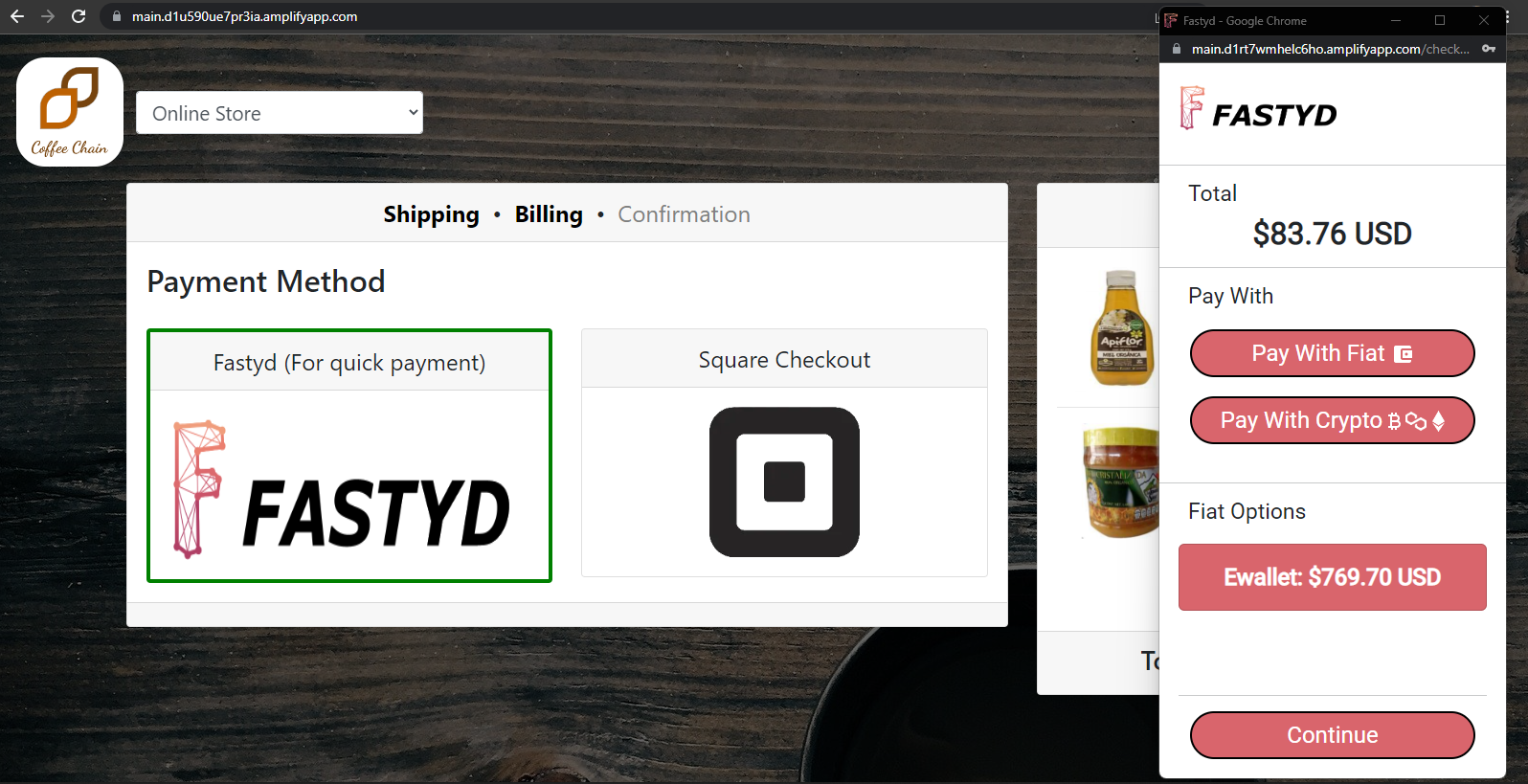Click the key icon in the popup address bar
1528x784 pixels.
tap(1489, 49)
